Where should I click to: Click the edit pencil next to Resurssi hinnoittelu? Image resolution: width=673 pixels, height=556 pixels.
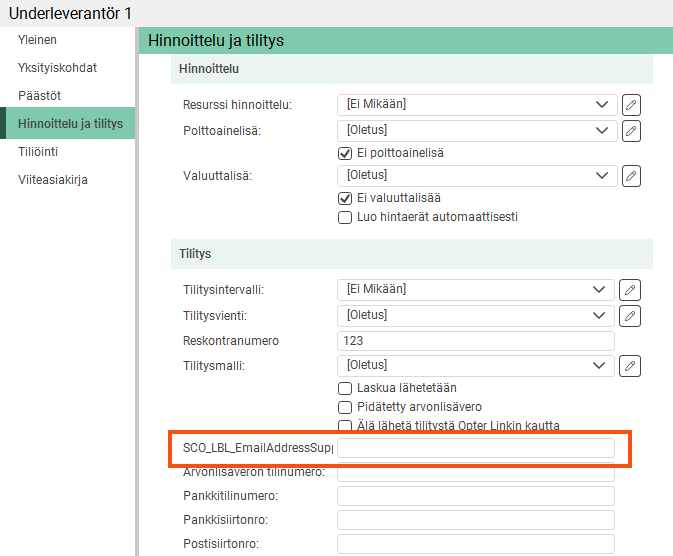630,104
